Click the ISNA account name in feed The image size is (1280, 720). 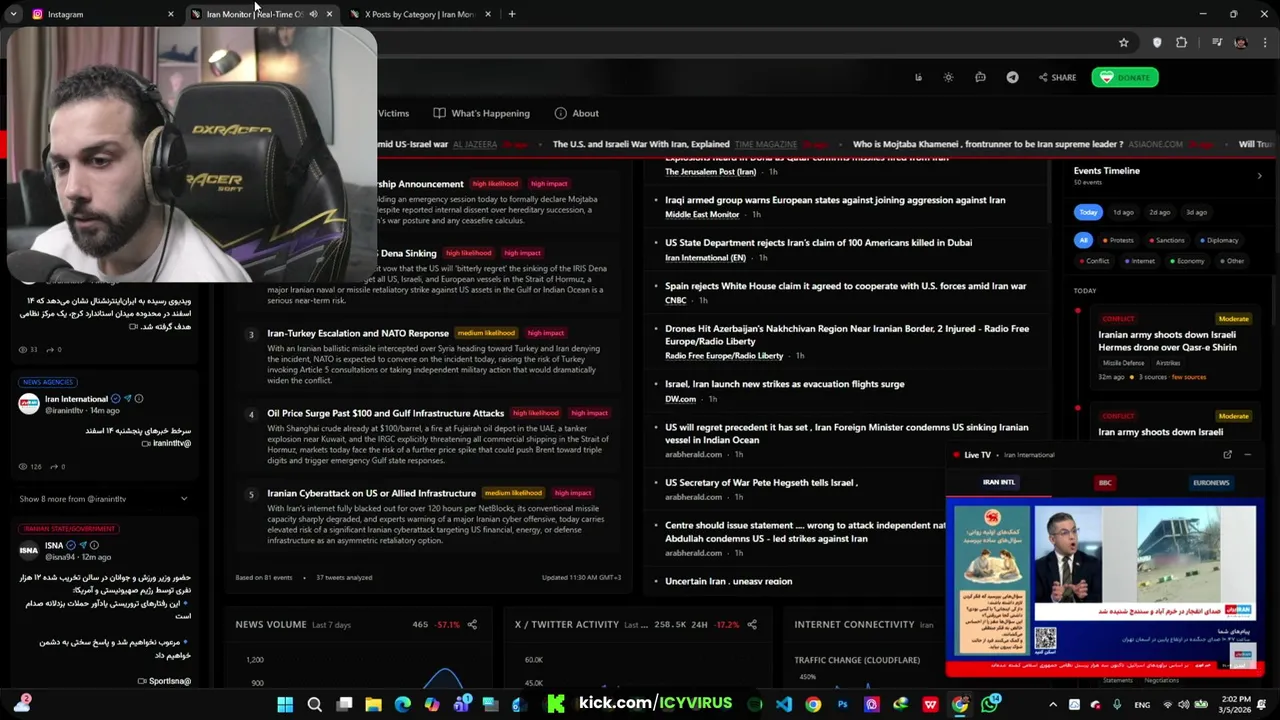click(x=54, y=546)
